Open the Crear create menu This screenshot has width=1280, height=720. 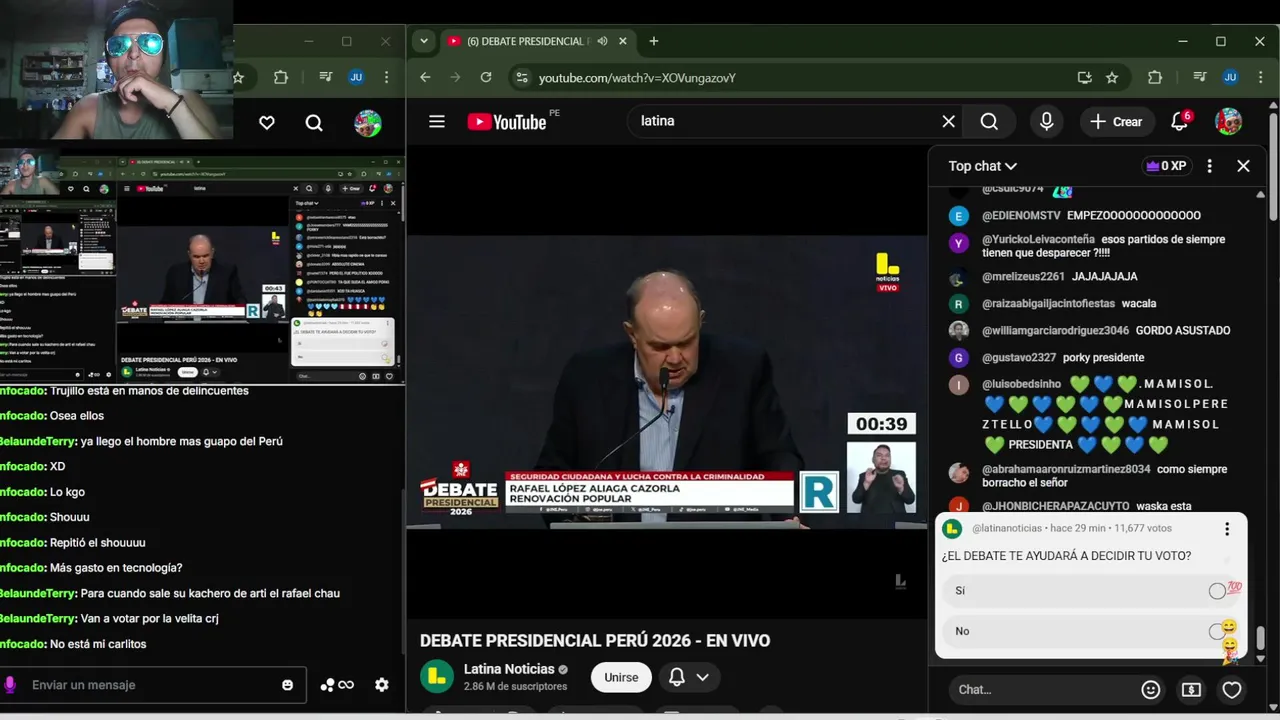click(1117, 121)
